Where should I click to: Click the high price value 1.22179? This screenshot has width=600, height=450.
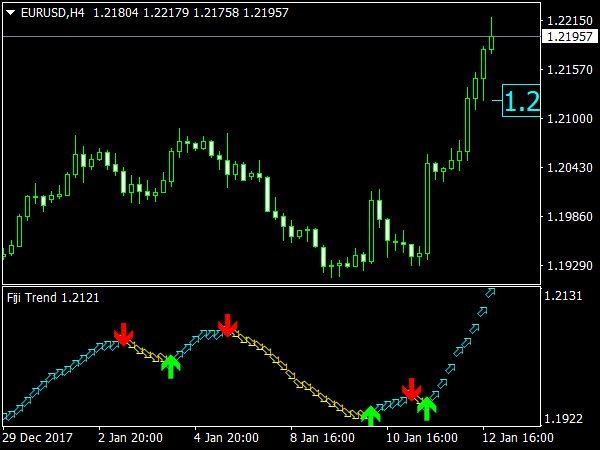166,13
